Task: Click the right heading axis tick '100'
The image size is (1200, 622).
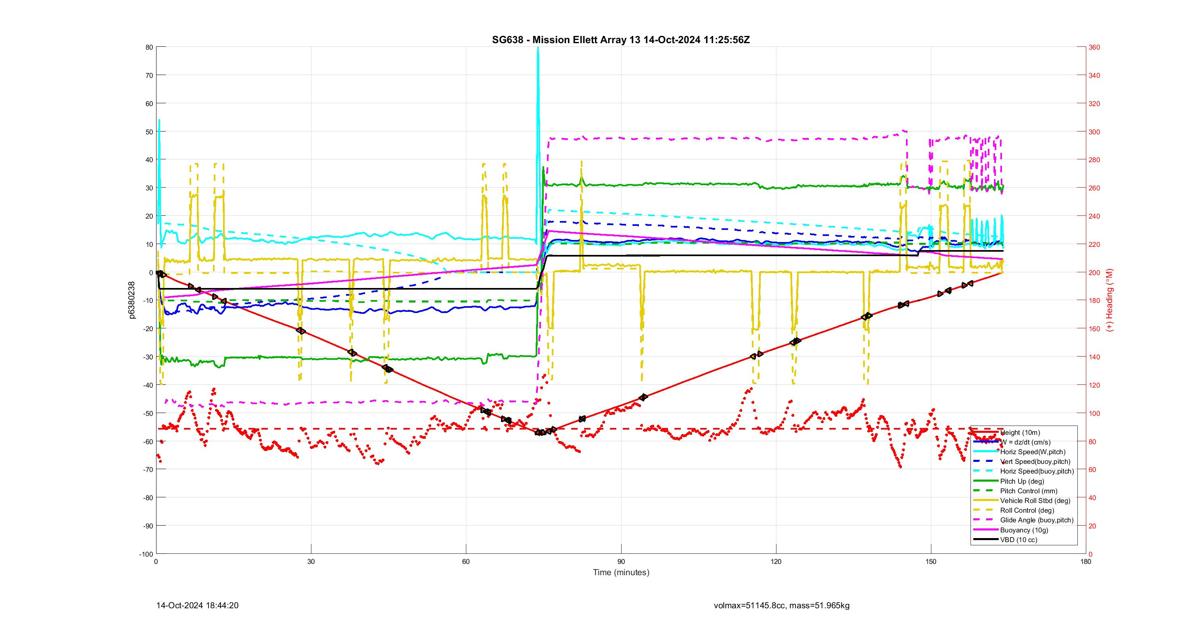Action: coord(1095,413)
